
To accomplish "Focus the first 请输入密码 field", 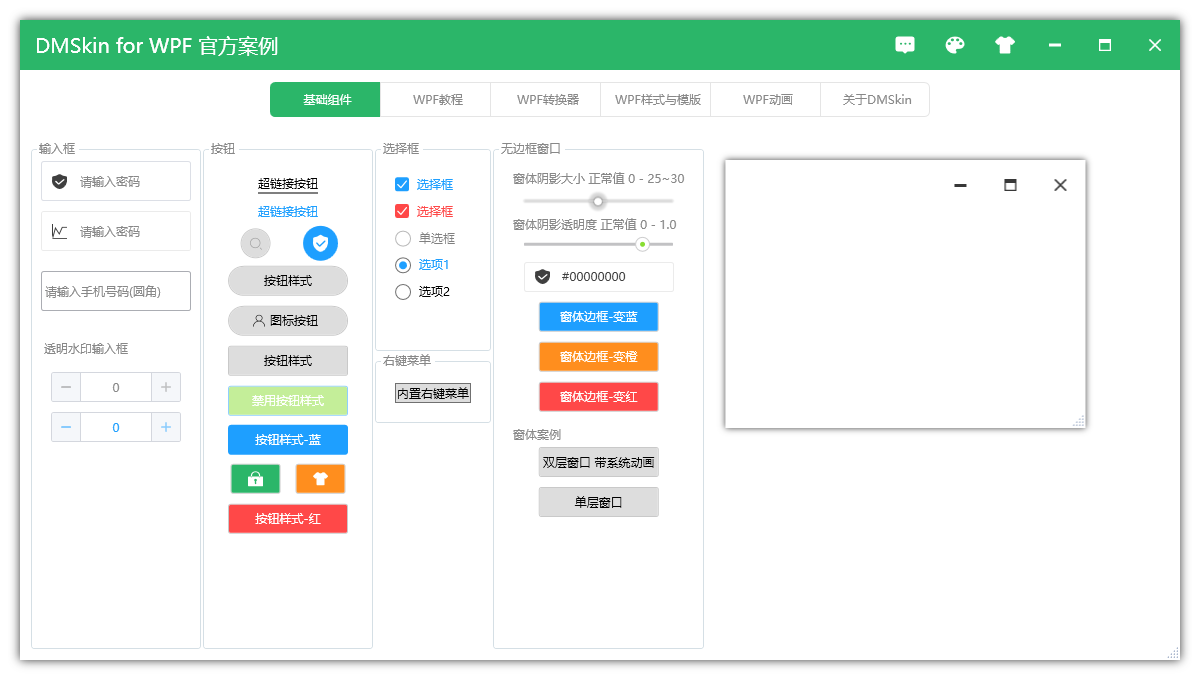I will [x=116, y=182].
